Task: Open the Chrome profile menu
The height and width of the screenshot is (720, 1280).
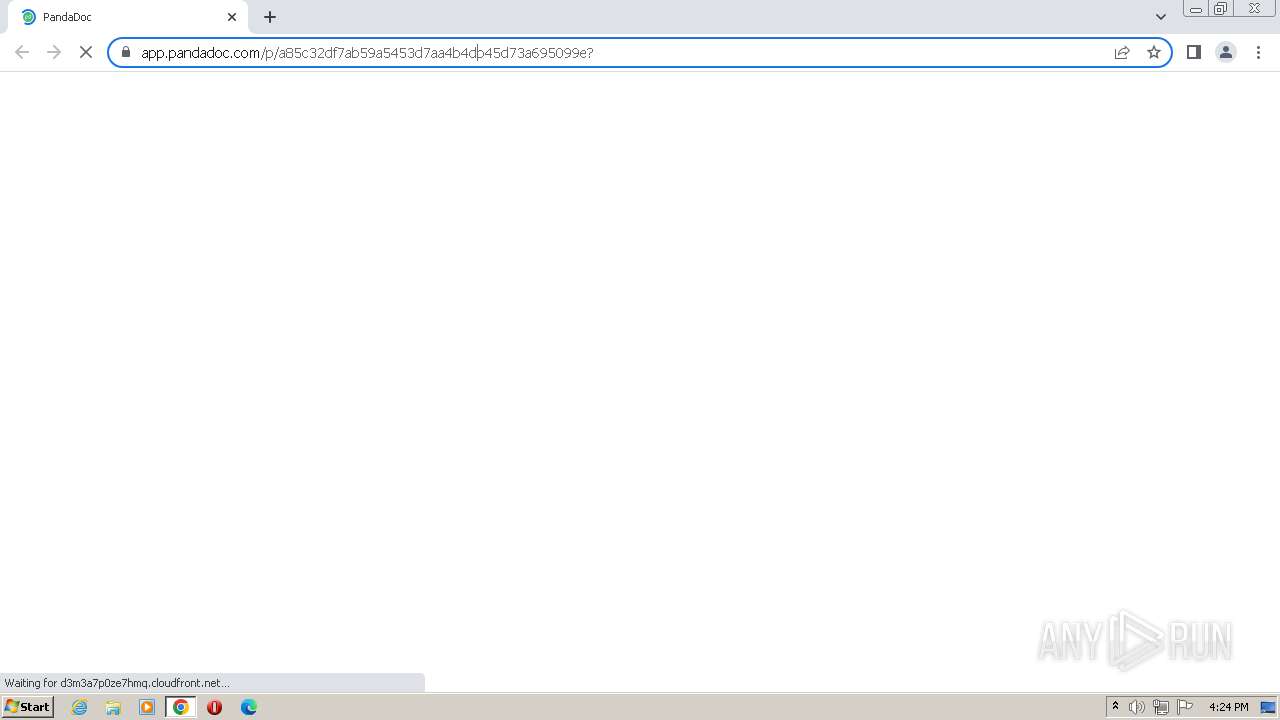Action: pyautogui.click(x=1226, y=52)
